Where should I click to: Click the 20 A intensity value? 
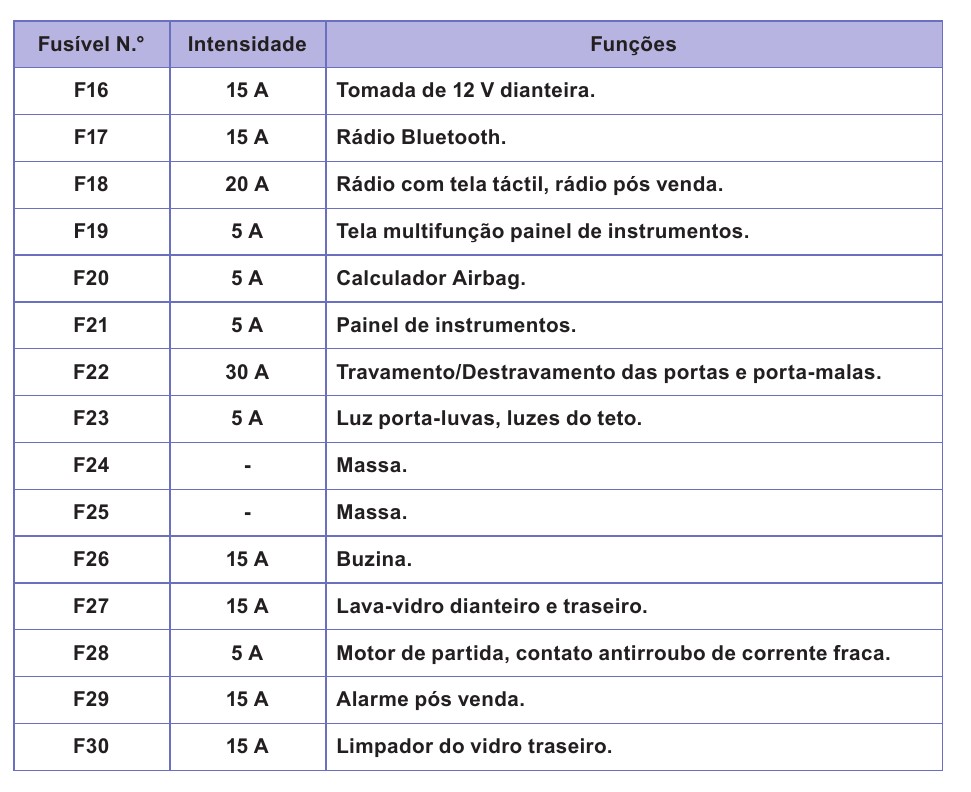tap(247, 184)
